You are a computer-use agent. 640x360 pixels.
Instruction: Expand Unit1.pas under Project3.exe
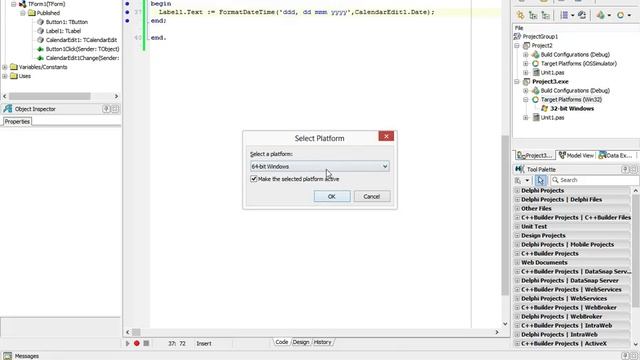tap(526, 118)
